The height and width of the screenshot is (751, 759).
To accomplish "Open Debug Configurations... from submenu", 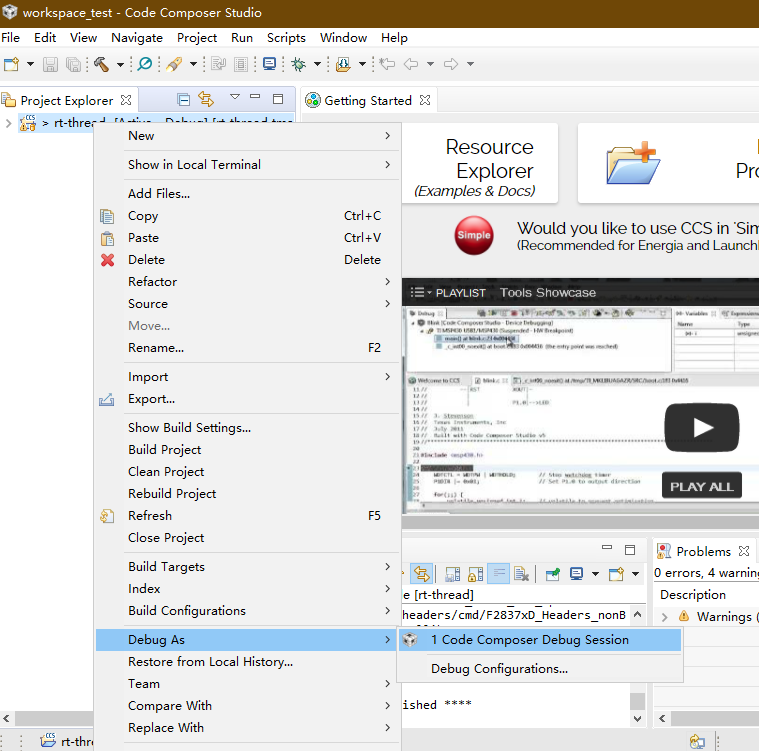I will tap(499, 669).
